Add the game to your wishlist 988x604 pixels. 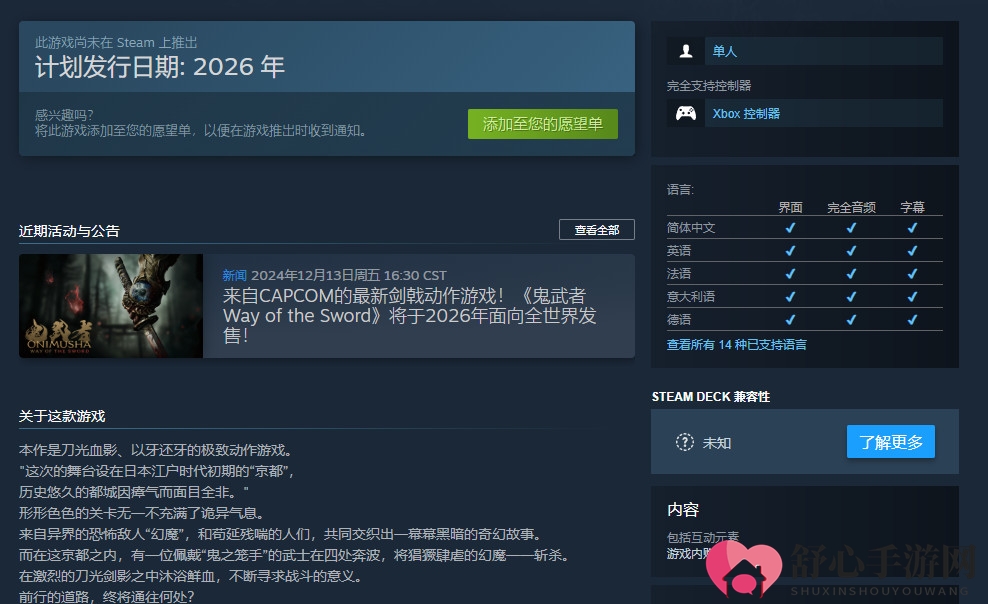(543, 124)
